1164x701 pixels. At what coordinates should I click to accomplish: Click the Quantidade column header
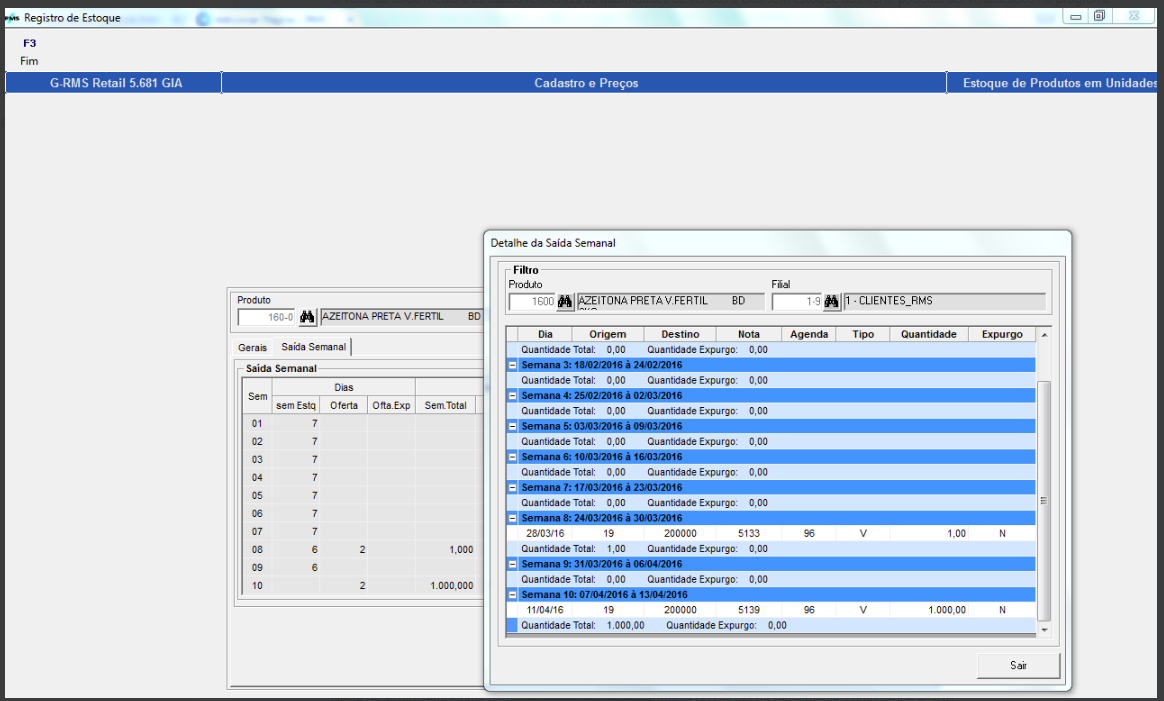[929, 334]
